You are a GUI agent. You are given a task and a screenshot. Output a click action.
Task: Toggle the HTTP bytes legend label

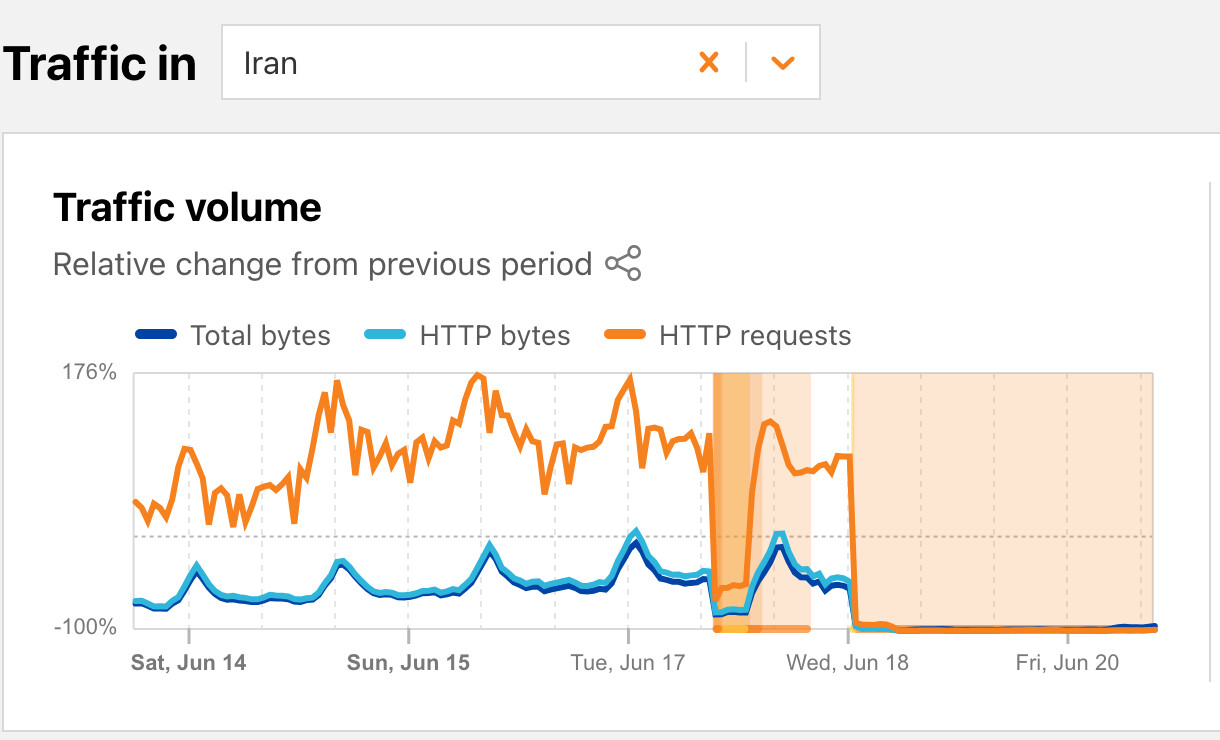click(x=495, y=336)
